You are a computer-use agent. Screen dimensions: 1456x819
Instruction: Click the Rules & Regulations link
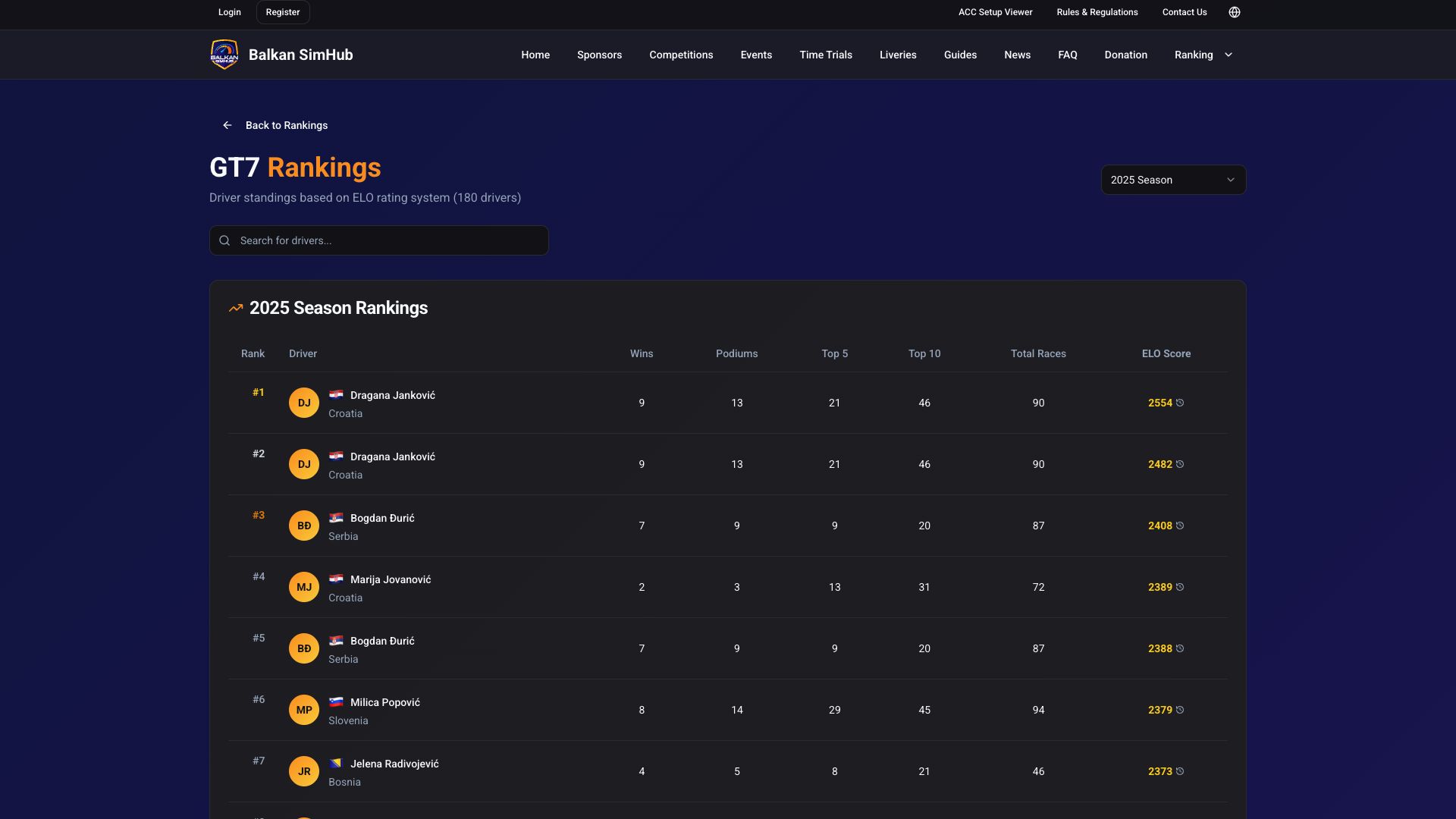[1097, 12]
